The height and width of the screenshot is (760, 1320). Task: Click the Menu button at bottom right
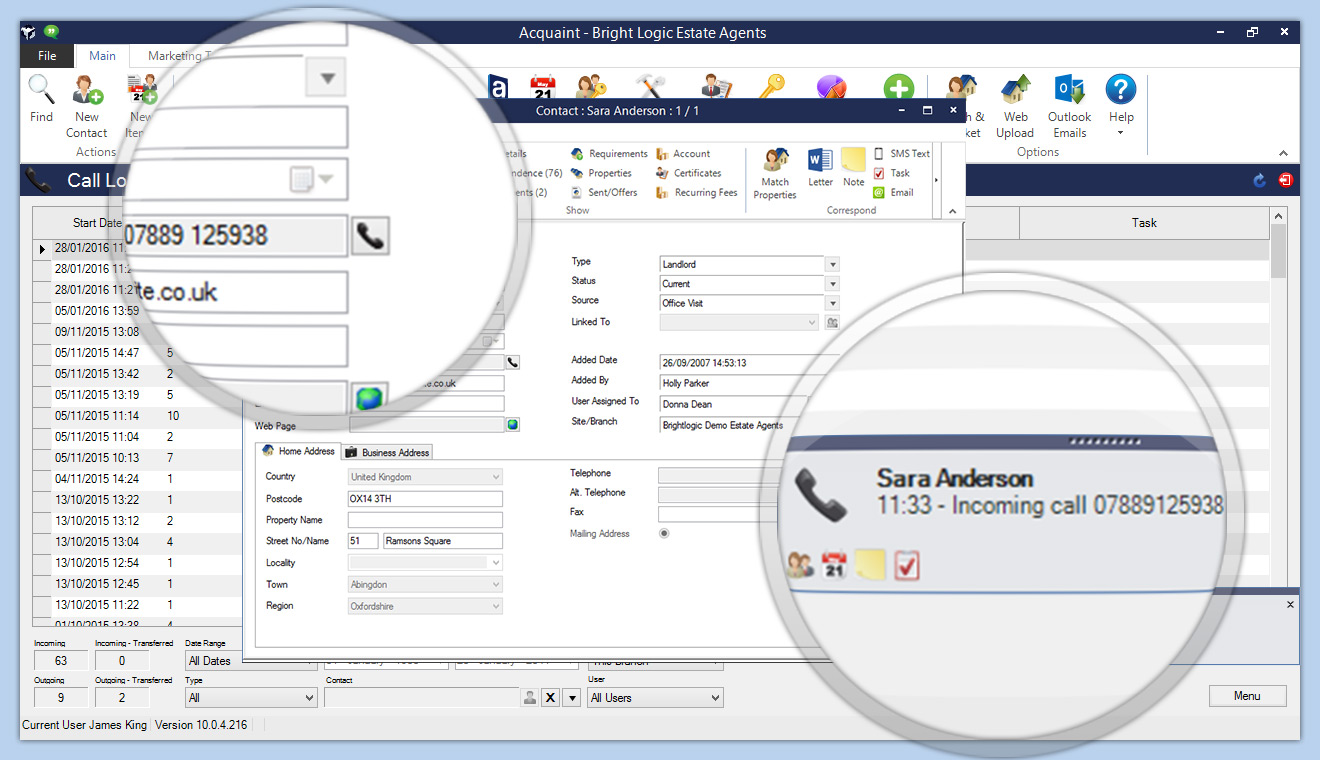coord(1247,696)
